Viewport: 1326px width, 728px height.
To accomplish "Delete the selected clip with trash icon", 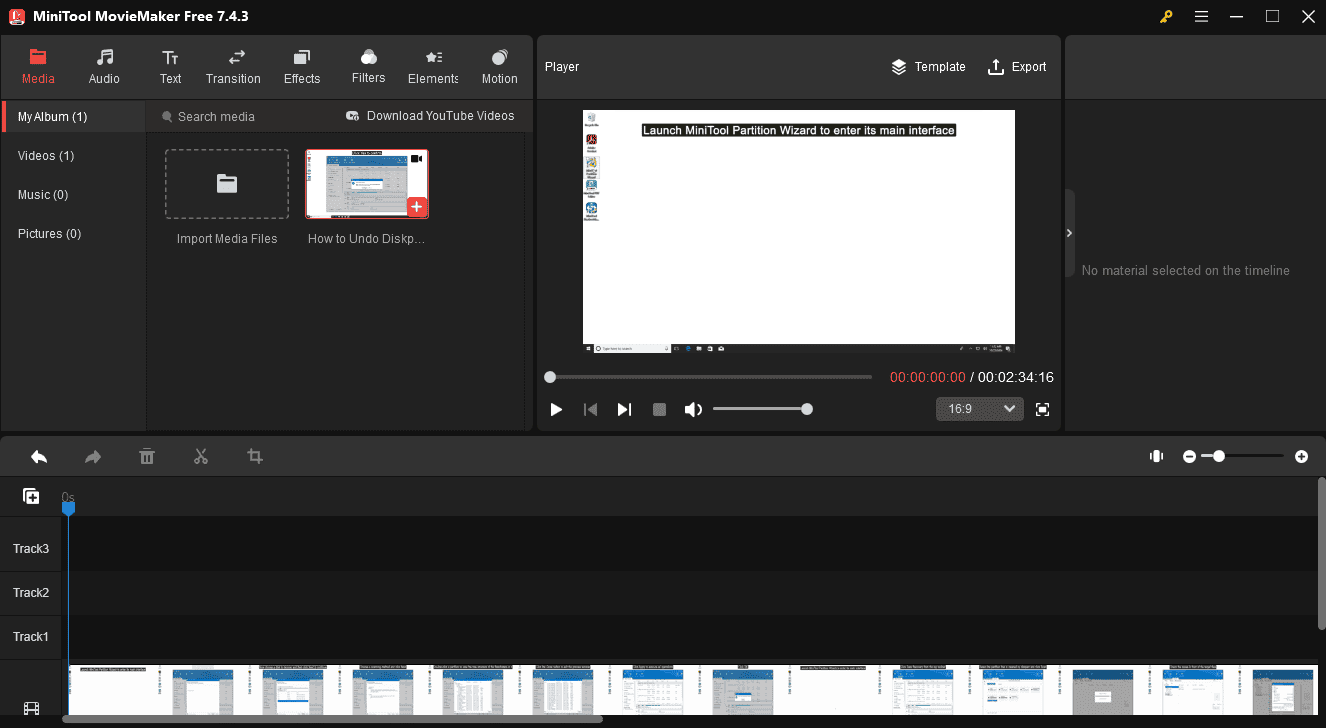I will (147, 456).
